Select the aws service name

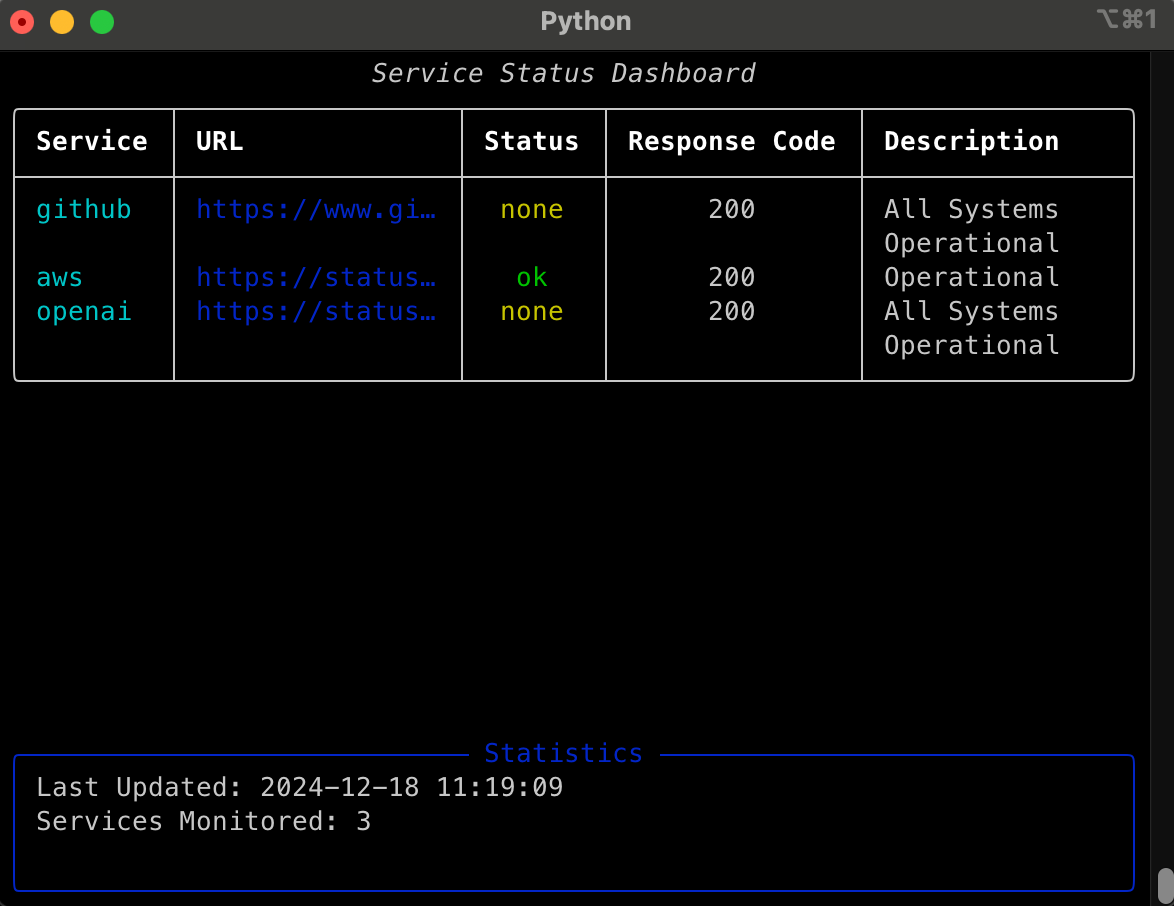coord(60,278)
